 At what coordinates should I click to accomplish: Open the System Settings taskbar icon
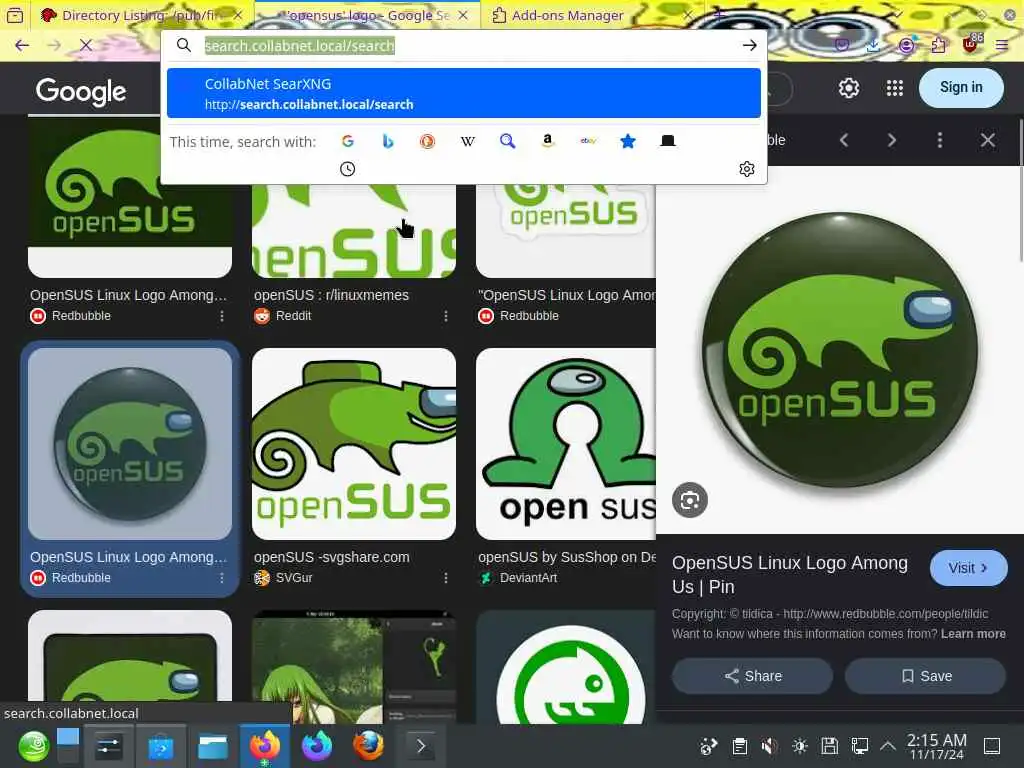108,746
